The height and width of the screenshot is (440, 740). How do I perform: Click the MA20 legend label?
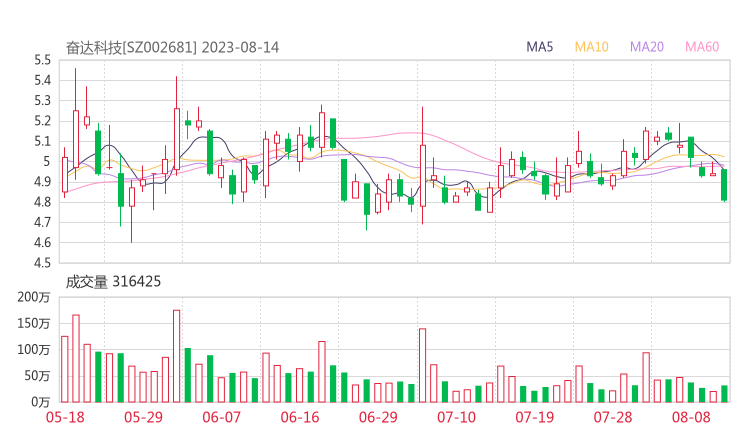pos(647,47)
